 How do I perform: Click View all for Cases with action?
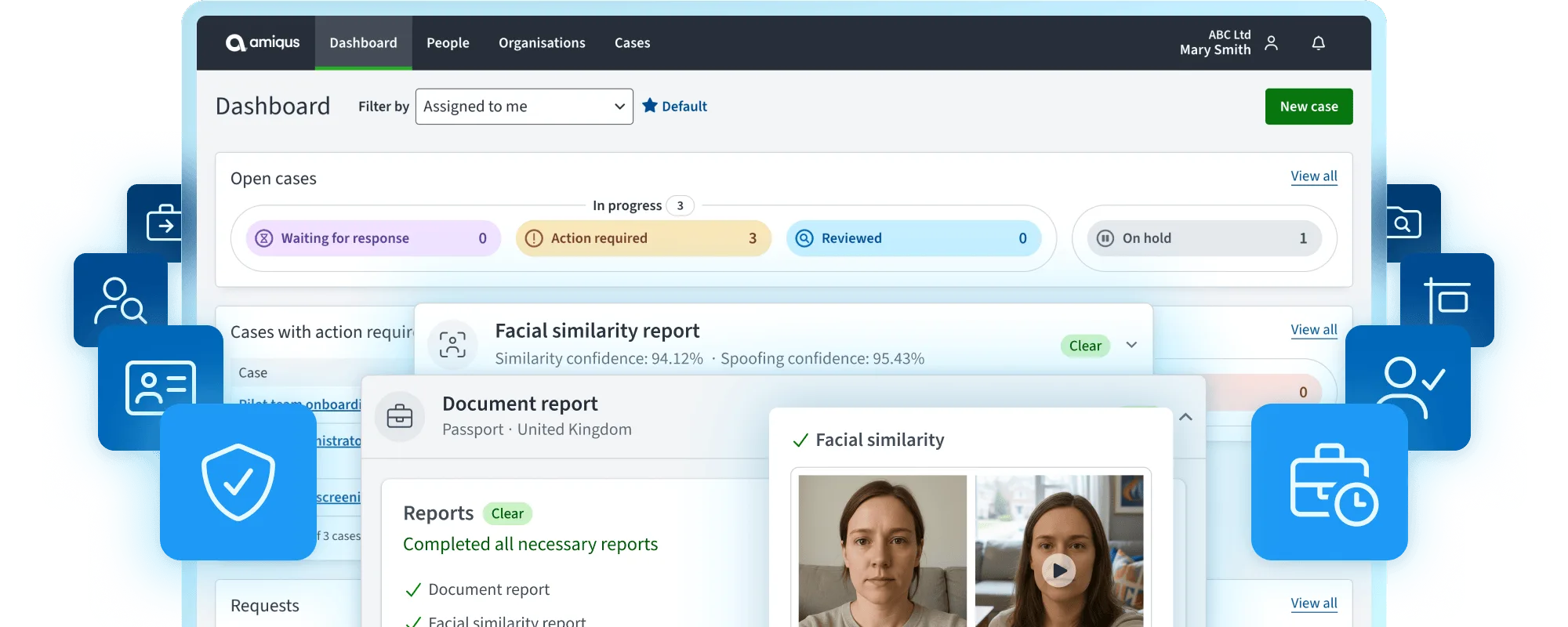pyautogui.click(x=1314, y=330)
